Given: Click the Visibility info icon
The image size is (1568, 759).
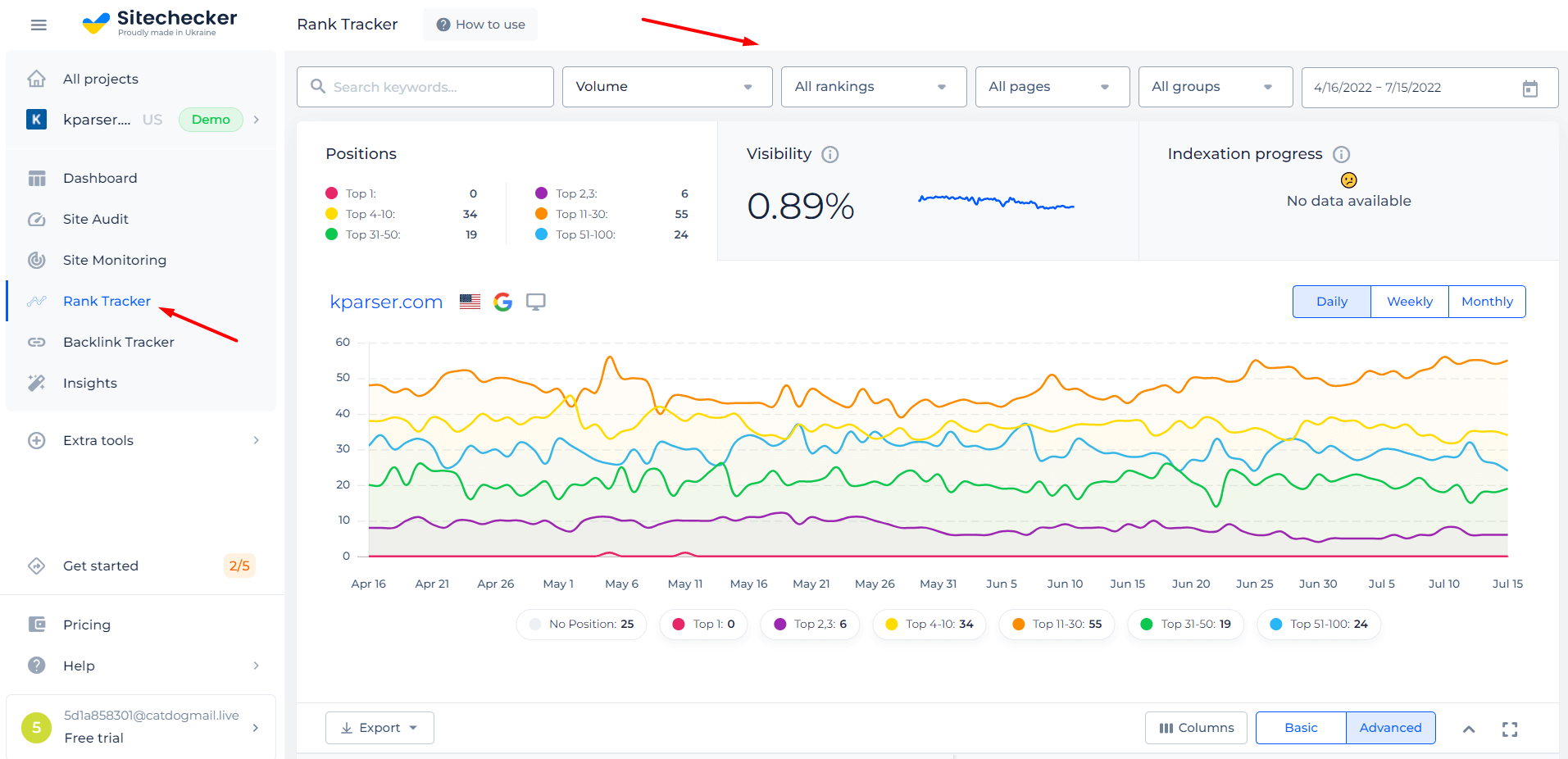Looking at the screenshot, I should [830, 154].
